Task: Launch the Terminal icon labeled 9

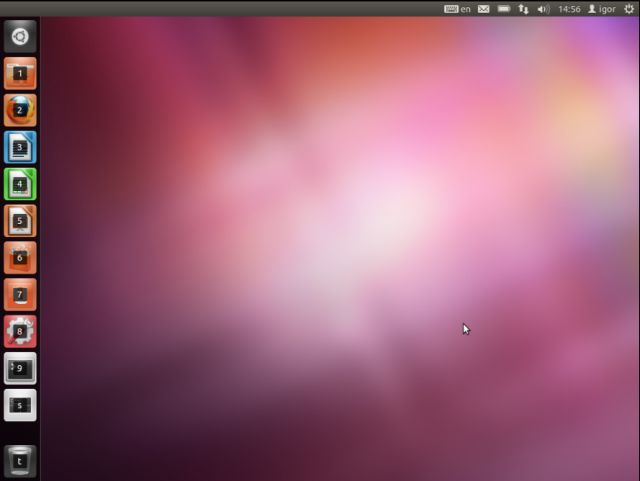Action: [x=20, y=368]
